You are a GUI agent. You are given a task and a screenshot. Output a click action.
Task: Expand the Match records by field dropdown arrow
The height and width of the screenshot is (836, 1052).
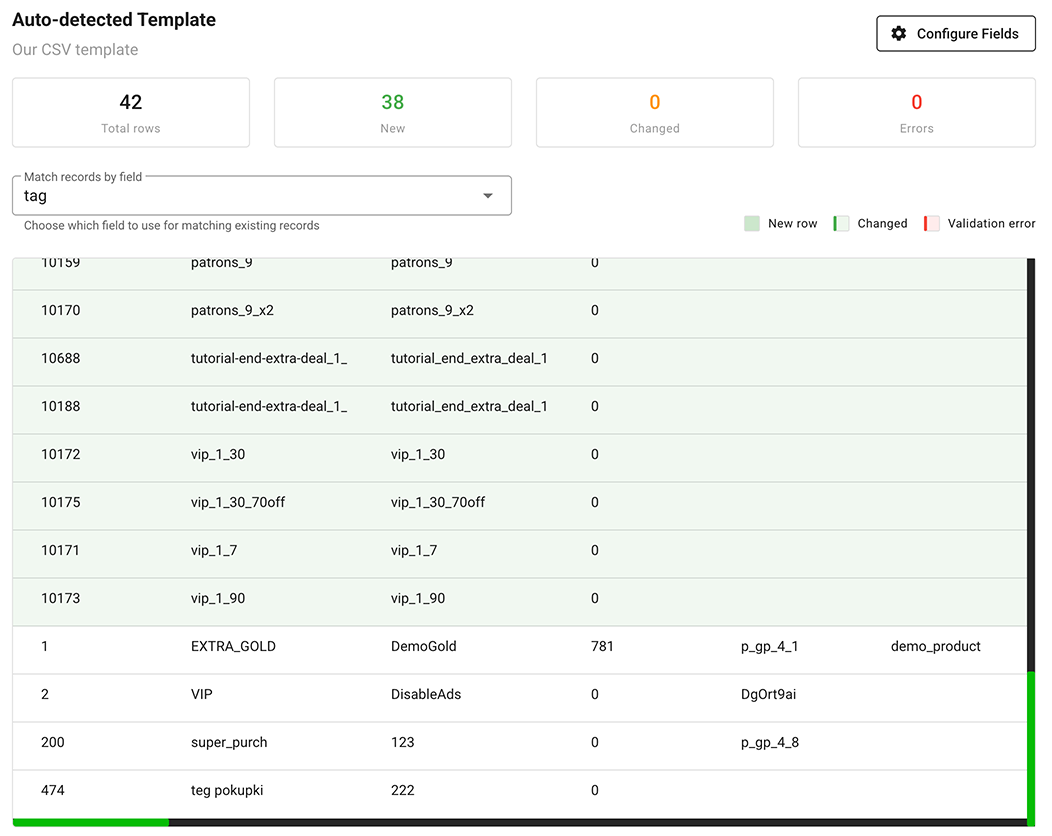(x=488, y=196)
